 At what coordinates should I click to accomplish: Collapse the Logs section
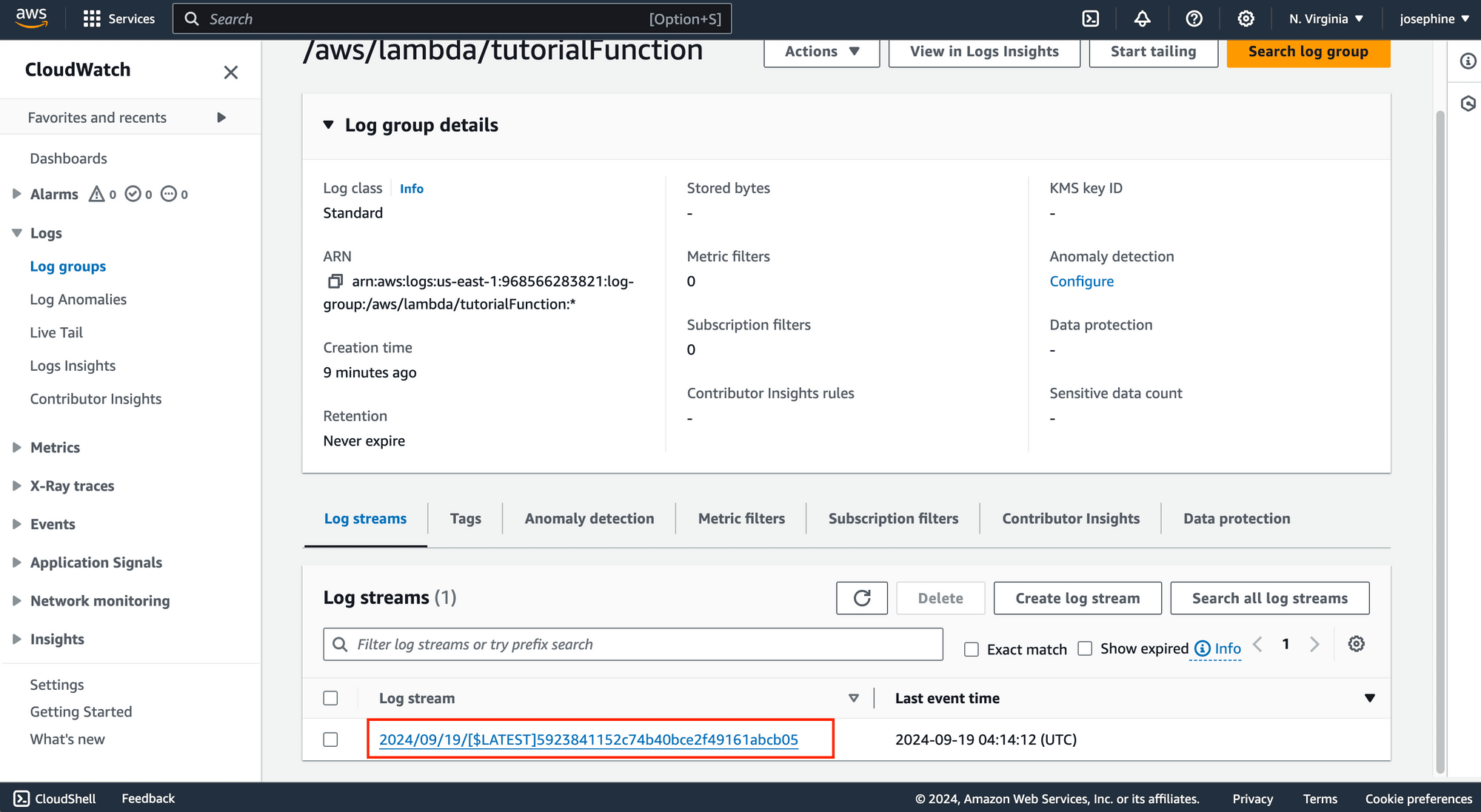click(16, 232)
